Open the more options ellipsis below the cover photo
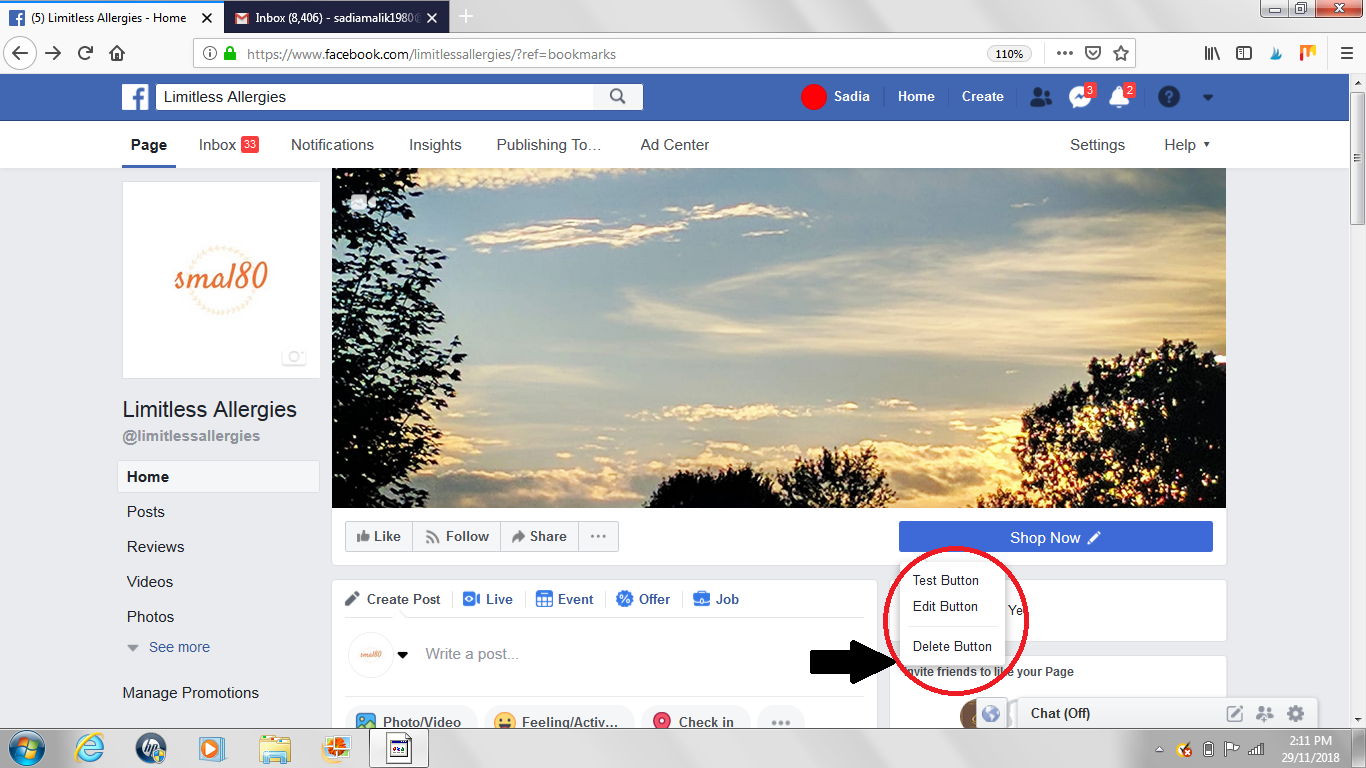Image resolution: width=1366 pixels, height=768 pixels. coord(598,536)
